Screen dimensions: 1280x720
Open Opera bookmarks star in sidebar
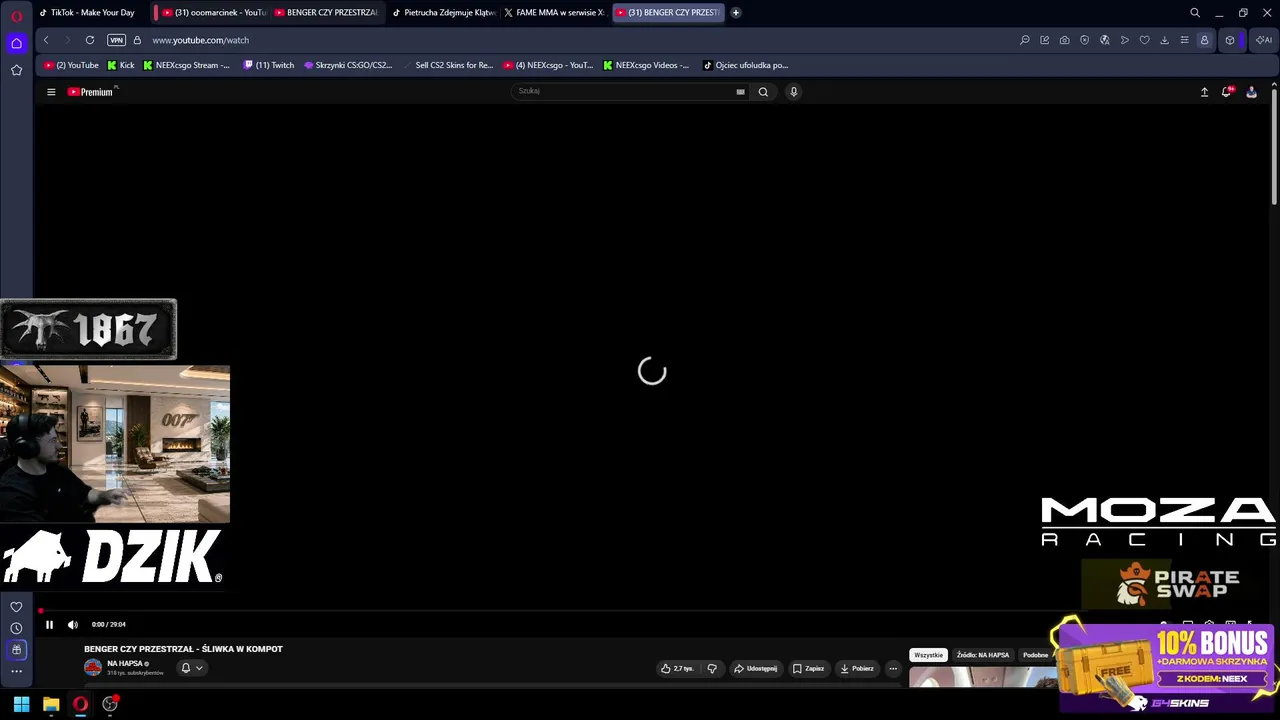(16, 70)
